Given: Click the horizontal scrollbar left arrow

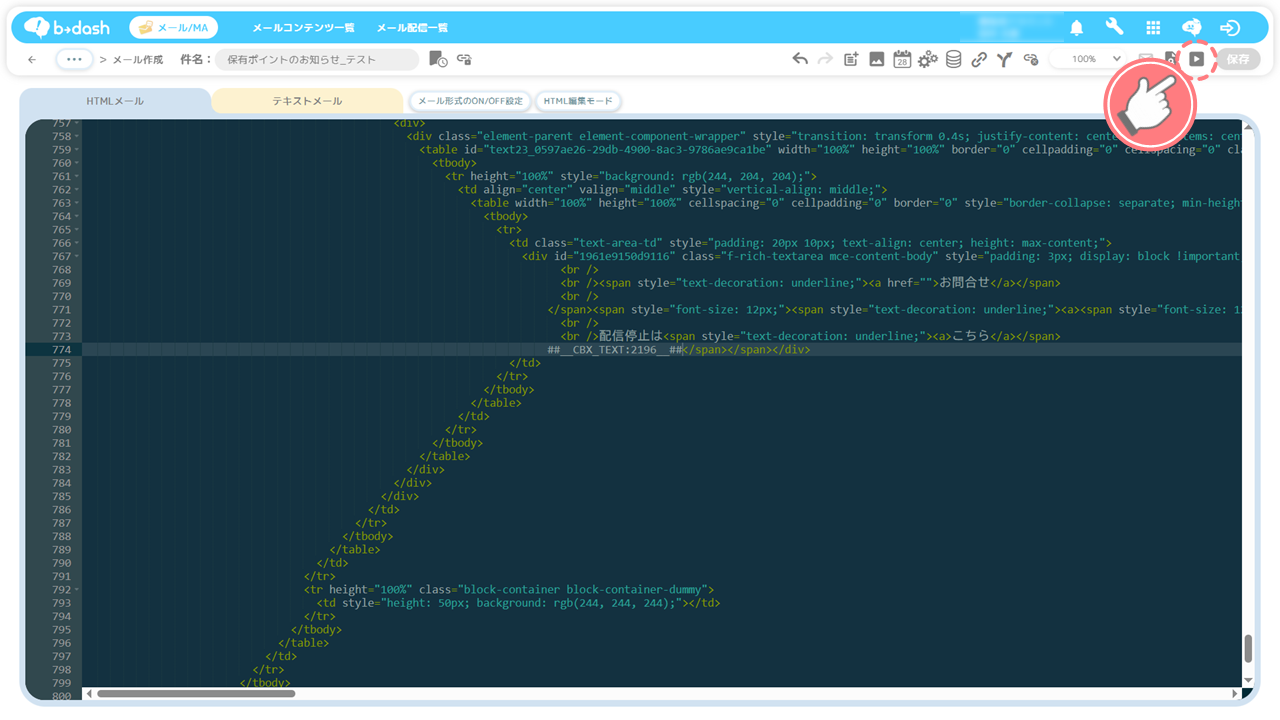Looking at the screenshot, I should [x=88, y=693].
